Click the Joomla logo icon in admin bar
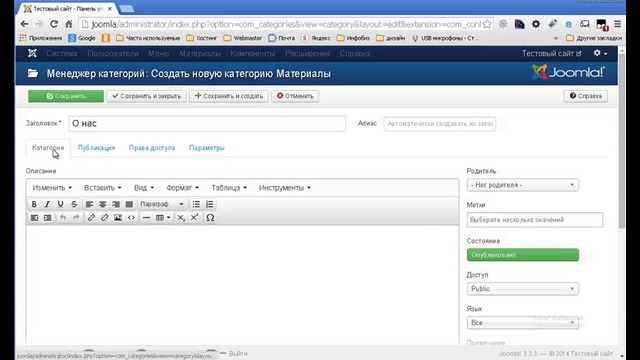 click(x=32, y=53)
